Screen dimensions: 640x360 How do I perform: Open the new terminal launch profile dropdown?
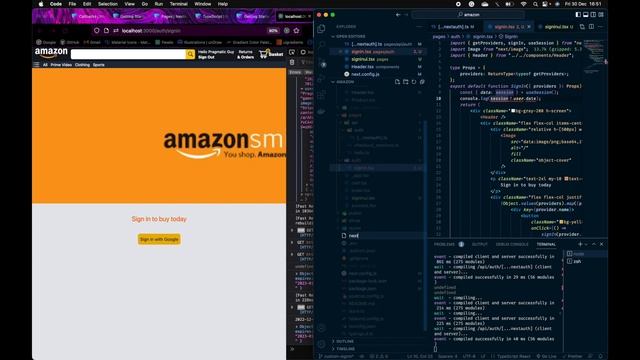click(586, 244)
